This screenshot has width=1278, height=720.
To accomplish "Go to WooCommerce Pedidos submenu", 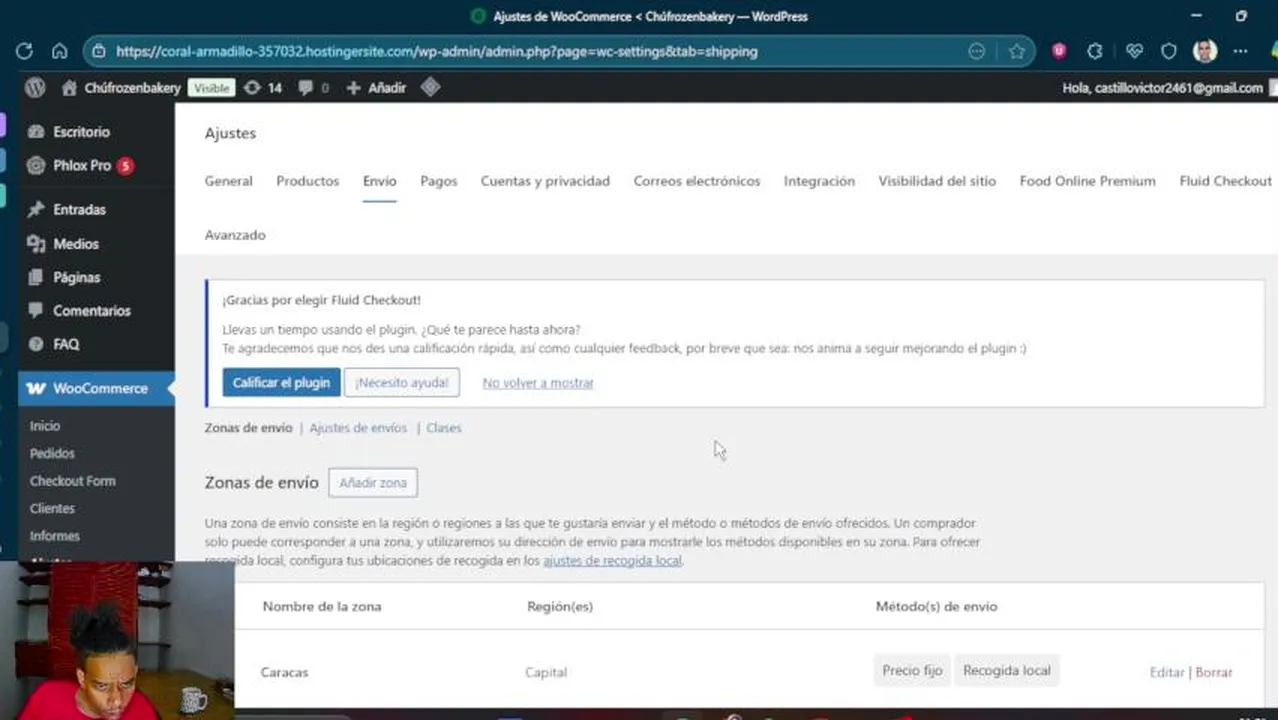I will [x=52, y=453].
